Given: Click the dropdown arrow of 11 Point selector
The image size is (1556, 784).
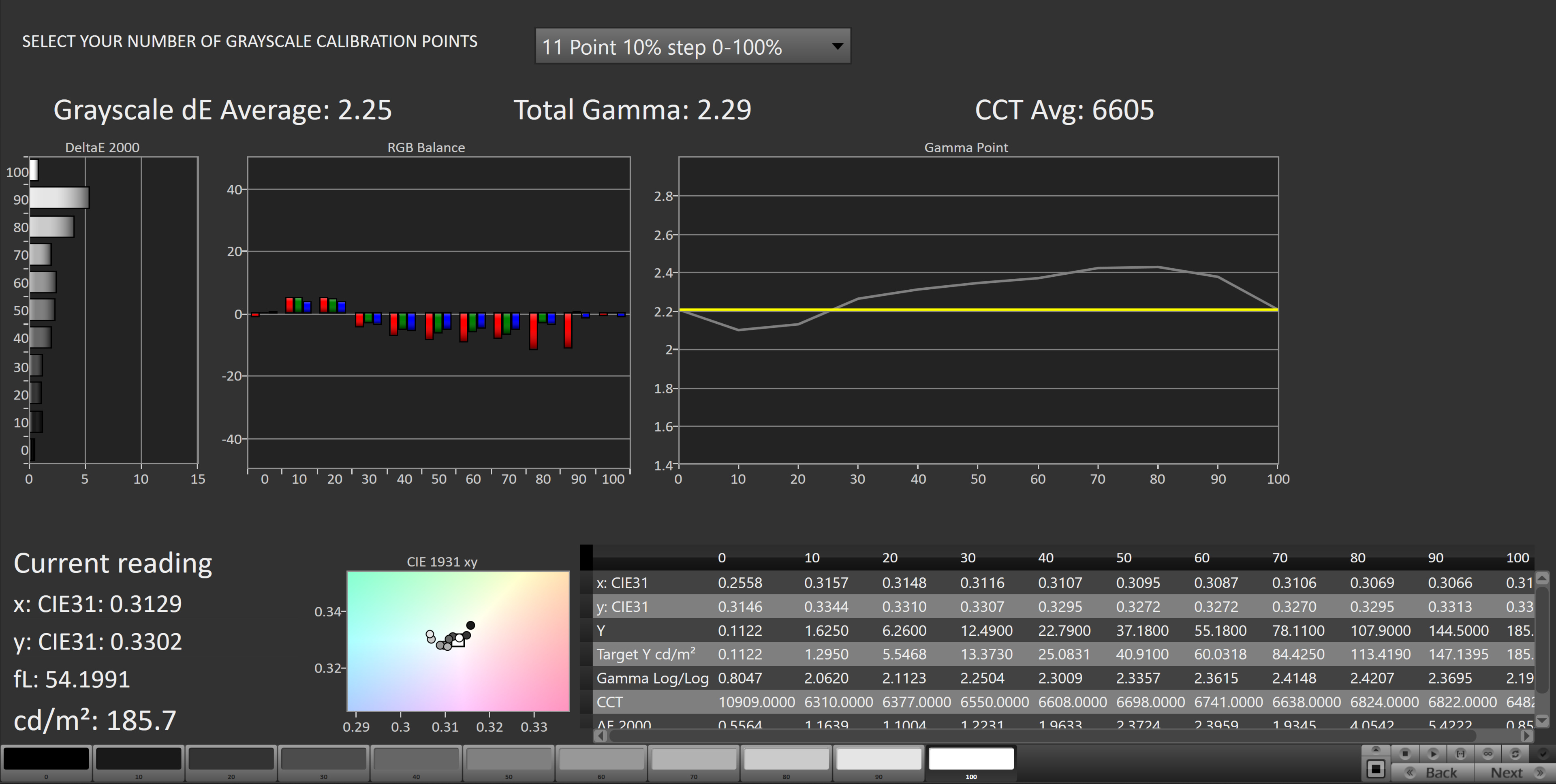Looking at the screenshot, I should 837,47.
